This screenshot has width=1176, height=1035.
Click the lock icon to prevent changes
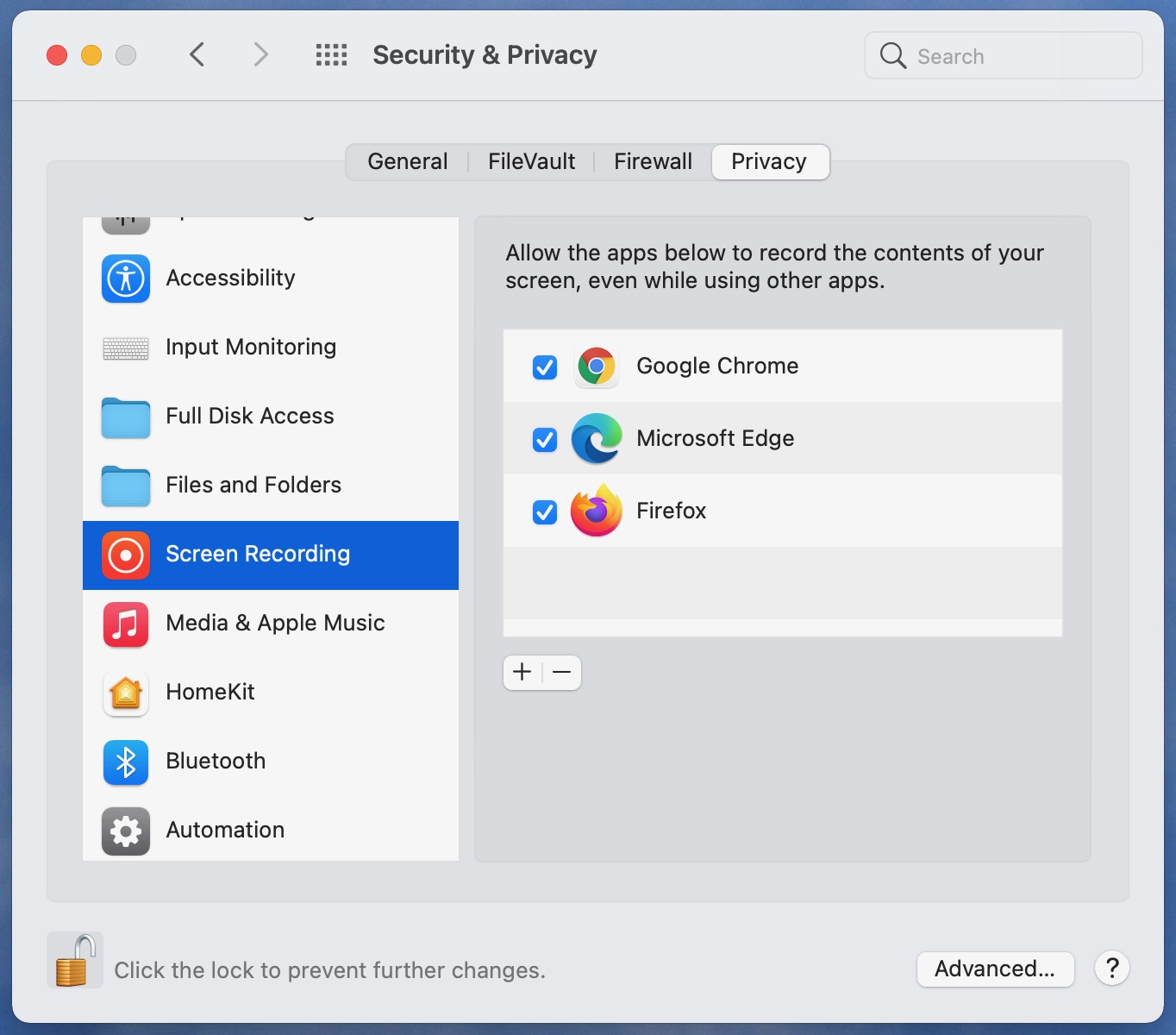pyautogui.click(x=75, y=960)
